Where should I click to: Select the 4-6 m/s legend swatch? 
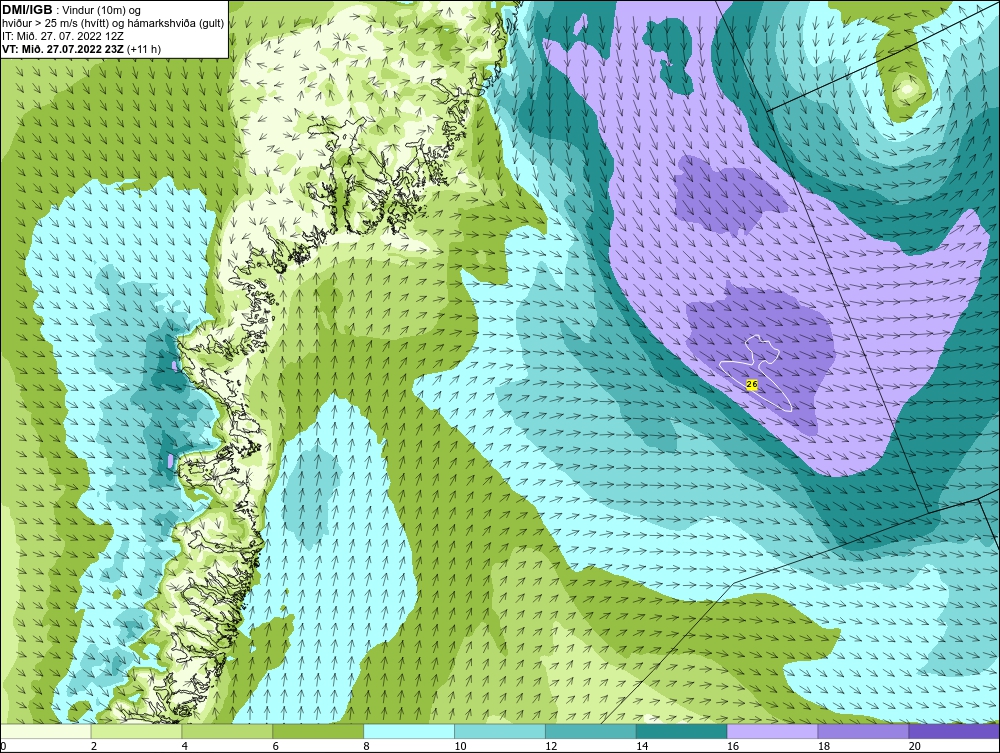click(227, 731)
